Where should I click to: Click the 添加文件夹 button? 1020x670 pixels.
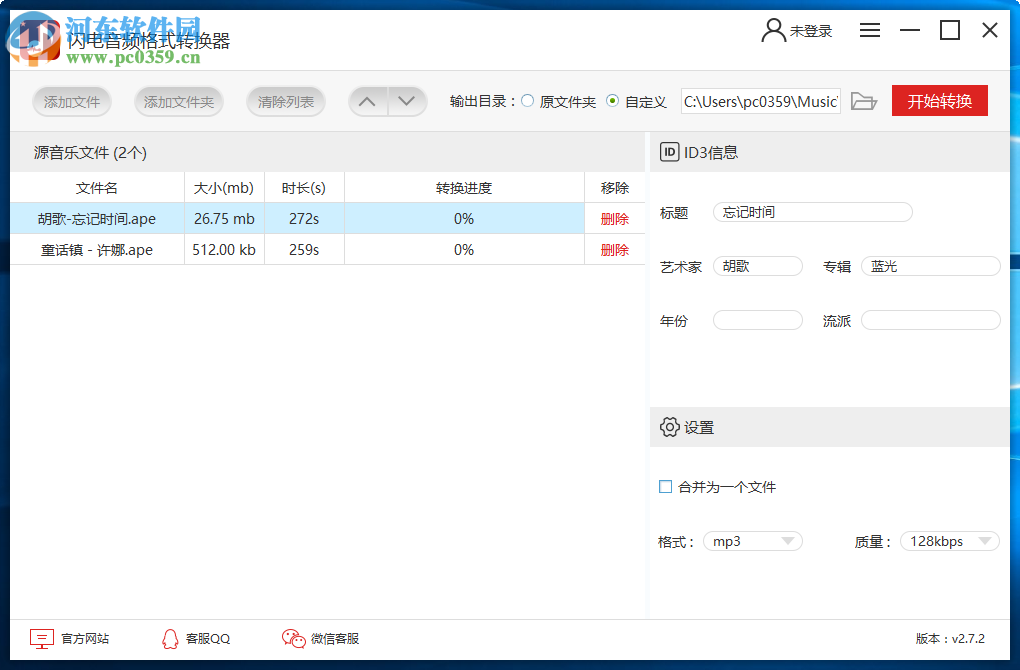(x=178, y=101)
